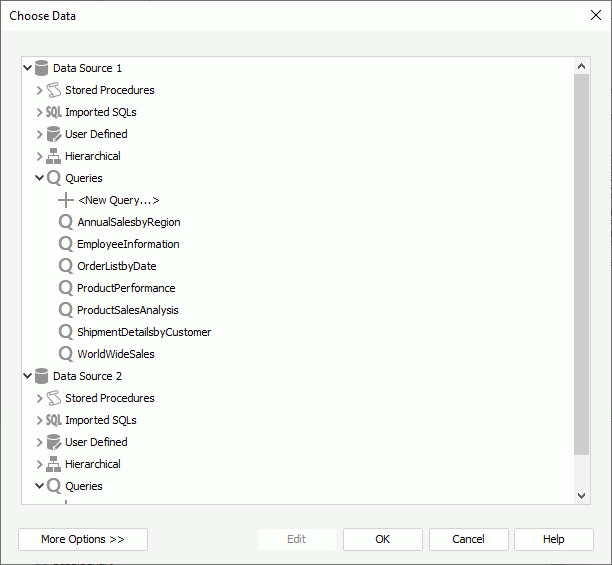Select Imported SQLs label under Data Source 1
The image size is (612, 565).
(x=101, y=112)
